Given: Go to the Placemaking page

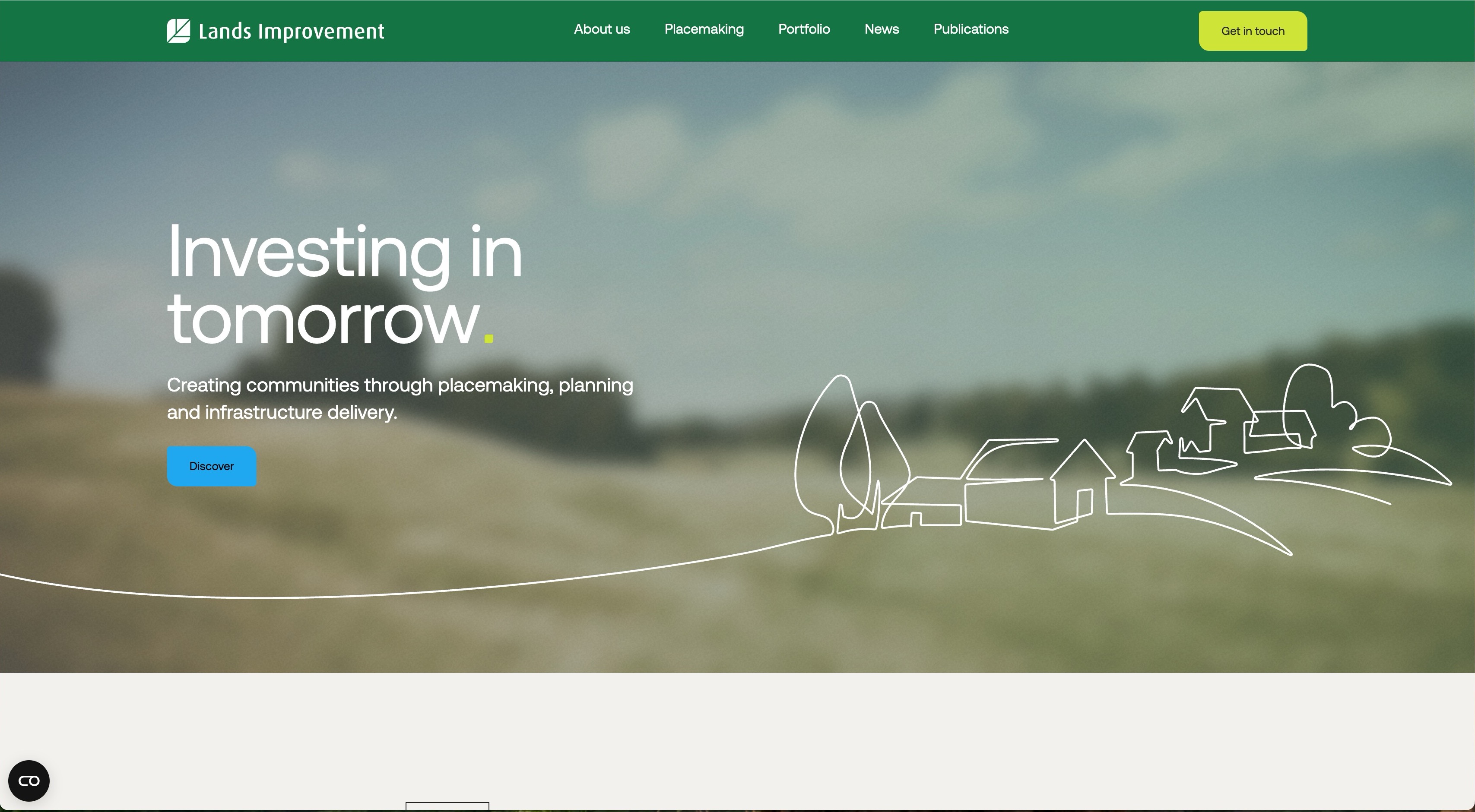Looking at the screenshot, I should [704, 29].
